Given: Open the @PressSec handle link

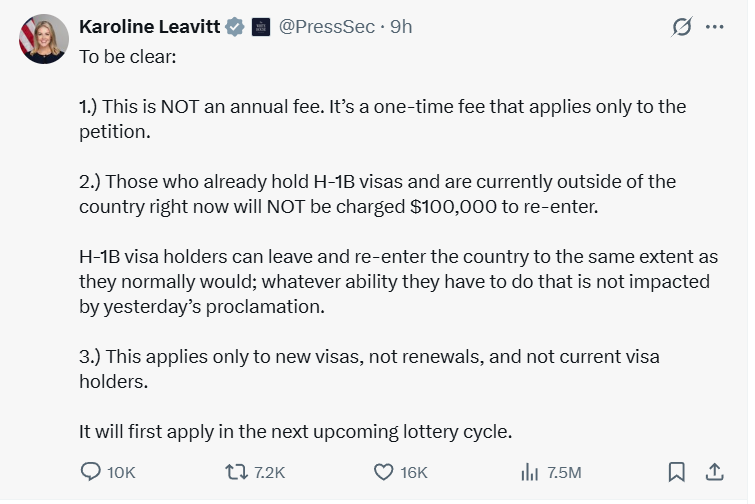Looking at the screenshot, I should (326, 27).
